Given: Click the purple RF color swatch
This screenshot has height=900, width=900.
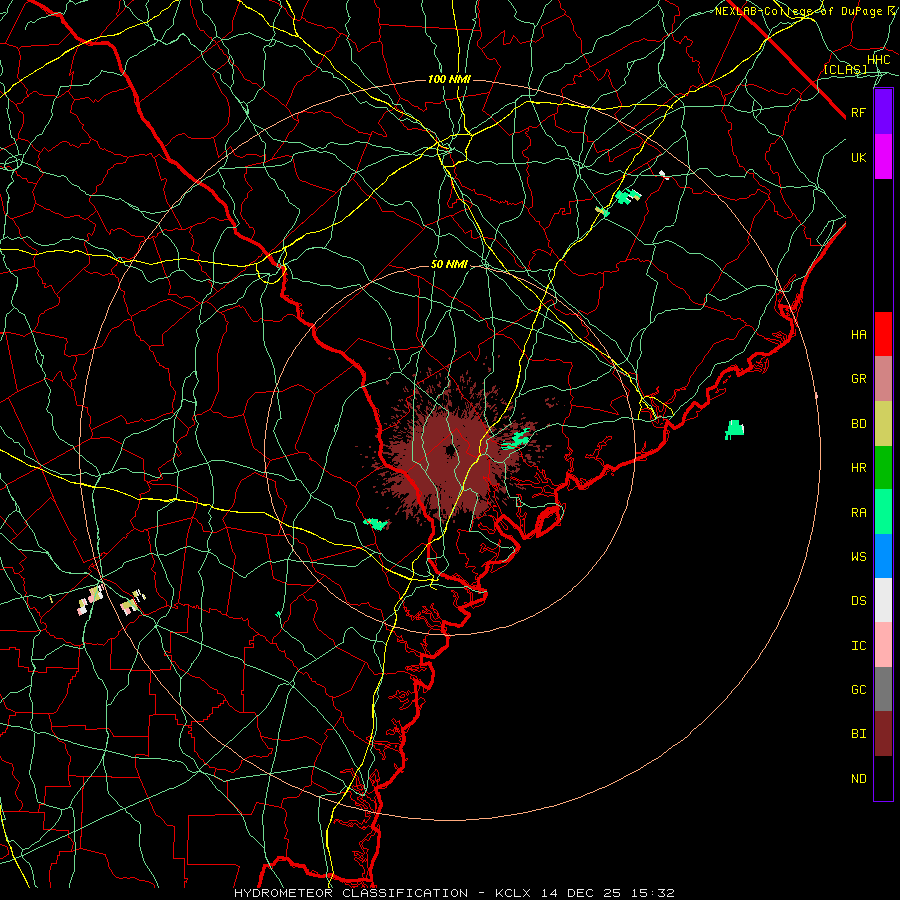Looking at the screenshot, I should tap(883, 112).
